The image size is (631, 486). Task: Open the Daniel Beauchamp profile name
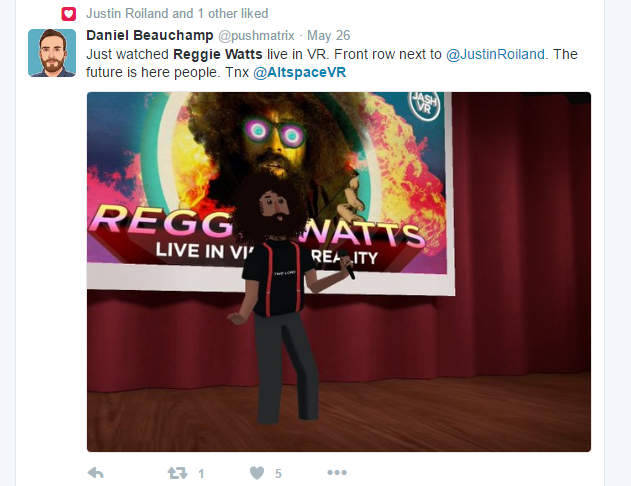(150, 35)
